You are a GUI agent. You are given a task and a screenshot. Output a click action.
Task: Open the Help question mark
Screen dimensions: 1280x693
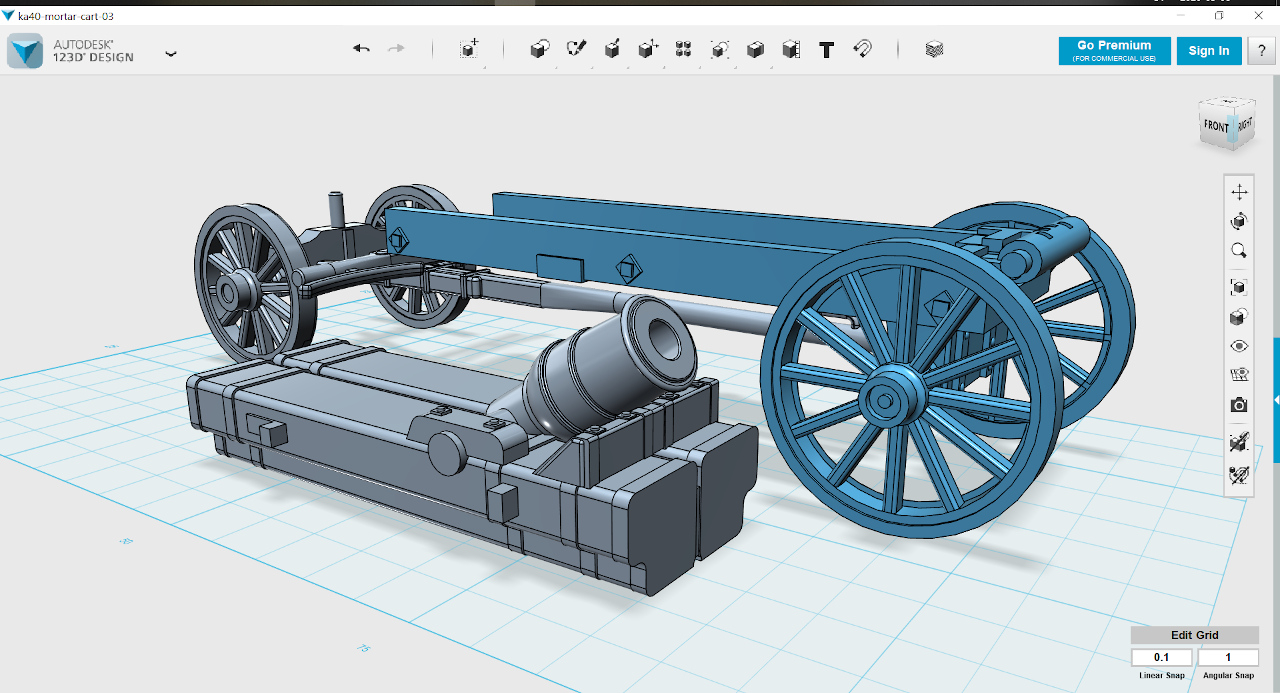pyautogui.click(x=1261, y=51)
